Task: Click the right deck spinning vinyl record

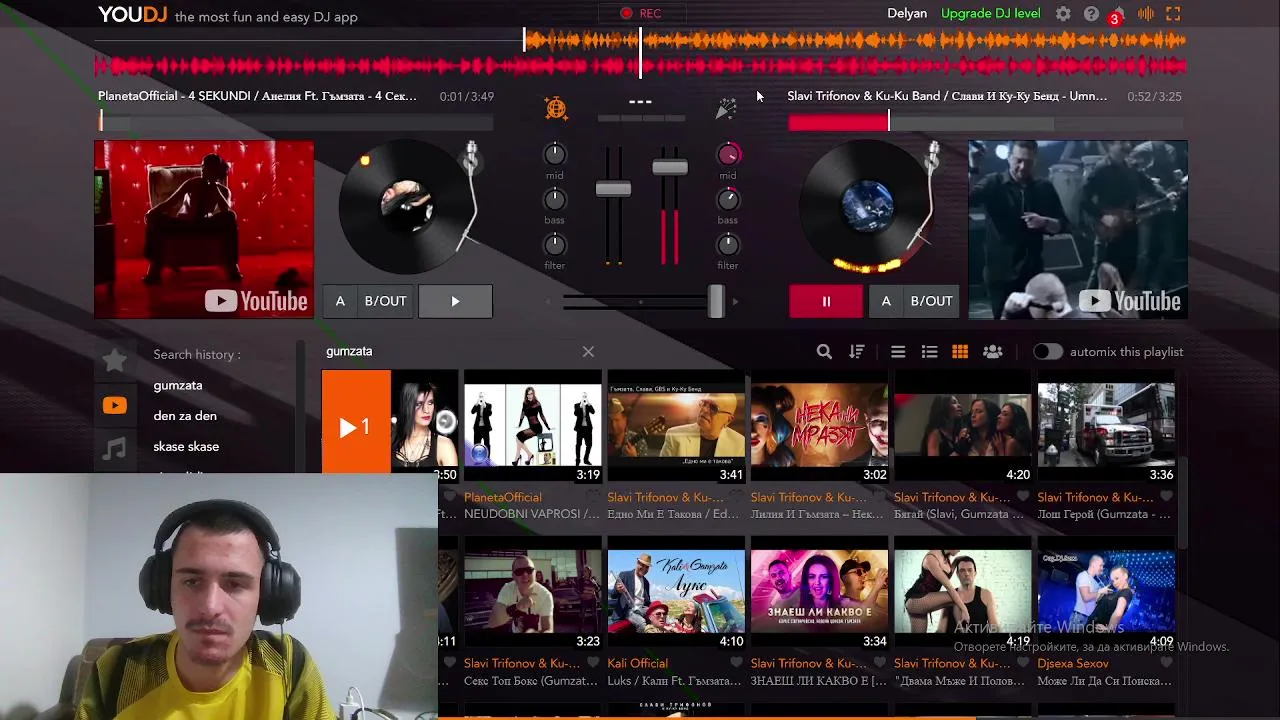Action: [x=866, y=207]
